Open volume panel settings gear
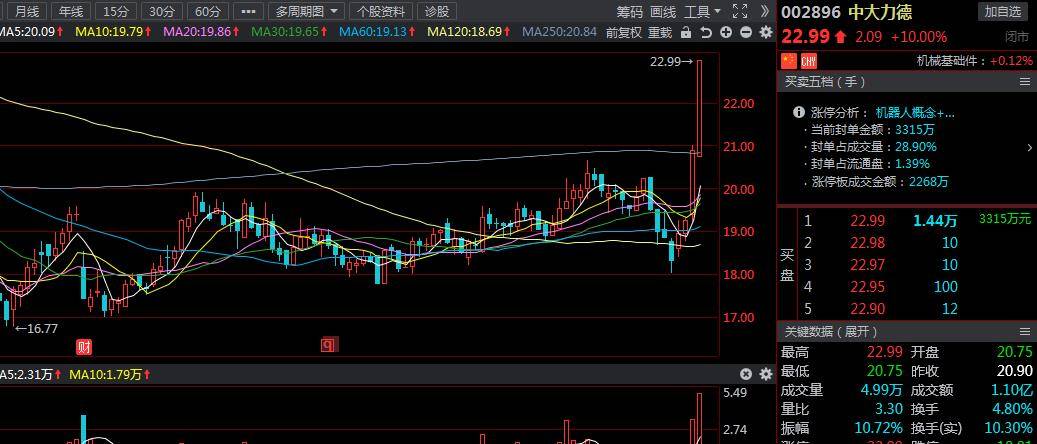This screenshot has width=1037, height=444. (x=766, y=374)
